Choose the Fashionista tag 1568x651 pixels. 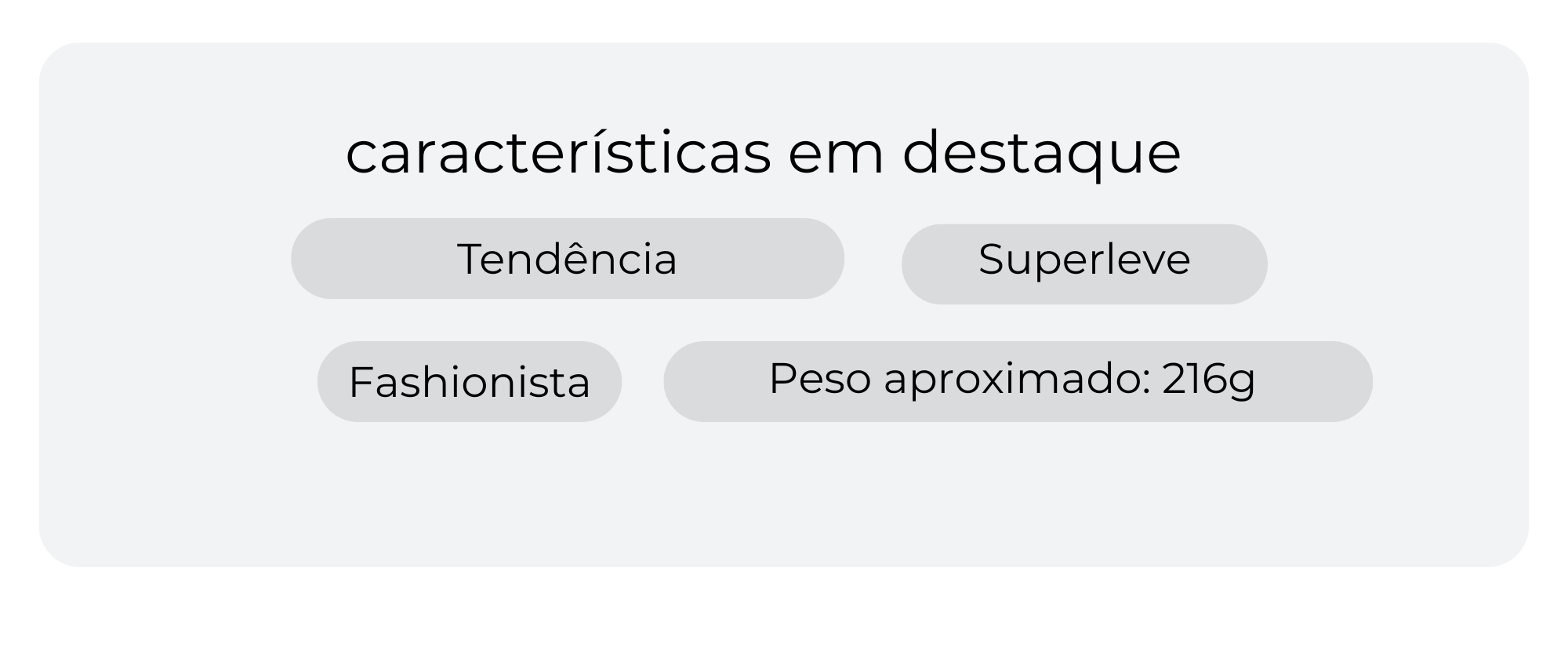(x=470, y=381)
